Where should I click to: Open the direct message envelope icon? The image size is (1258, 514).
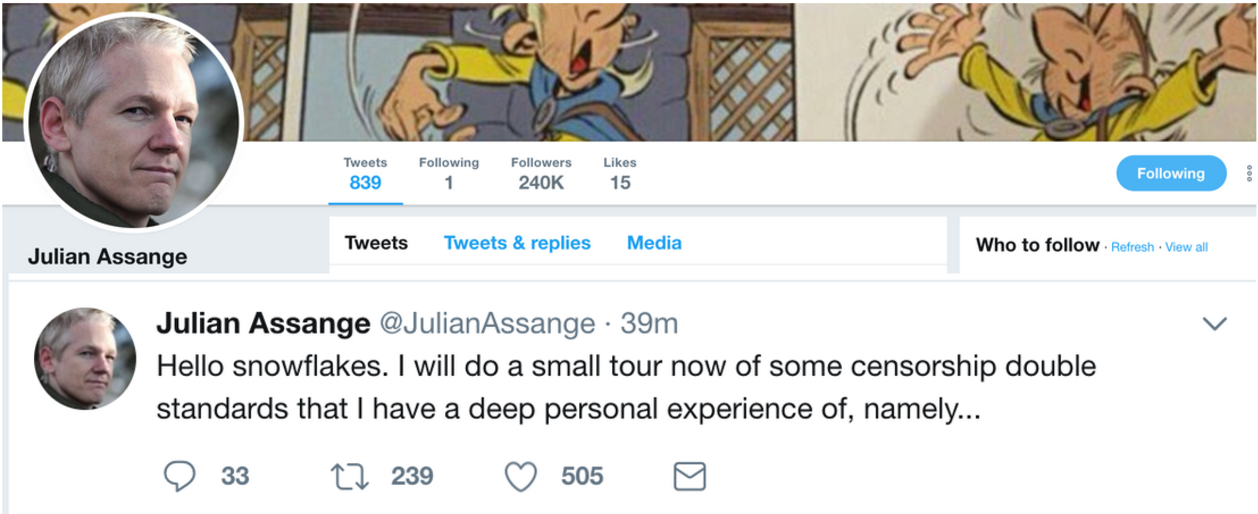tap(689, 476)
